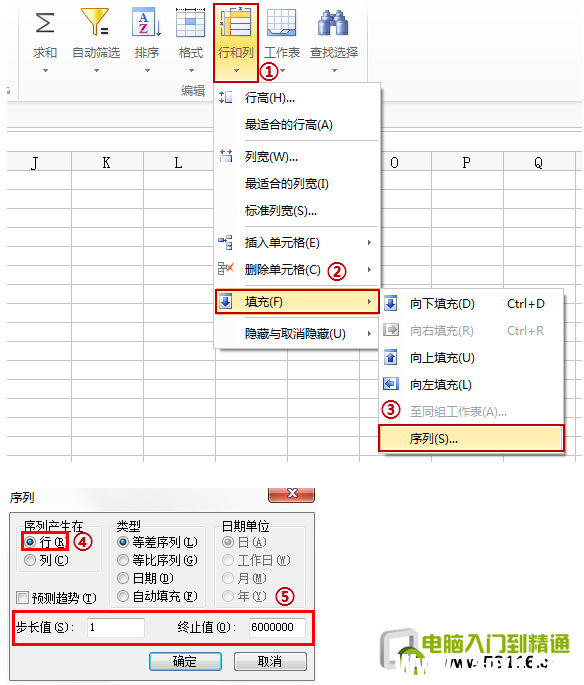Toggle the 预测趋势(T) checkbox
The width and height of the screenshot is (584, 685).
[22, 597]
